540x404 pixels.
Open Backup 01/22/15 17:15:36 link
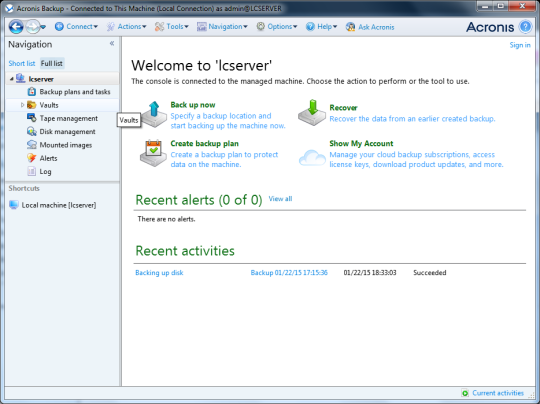tap(289, 273)
